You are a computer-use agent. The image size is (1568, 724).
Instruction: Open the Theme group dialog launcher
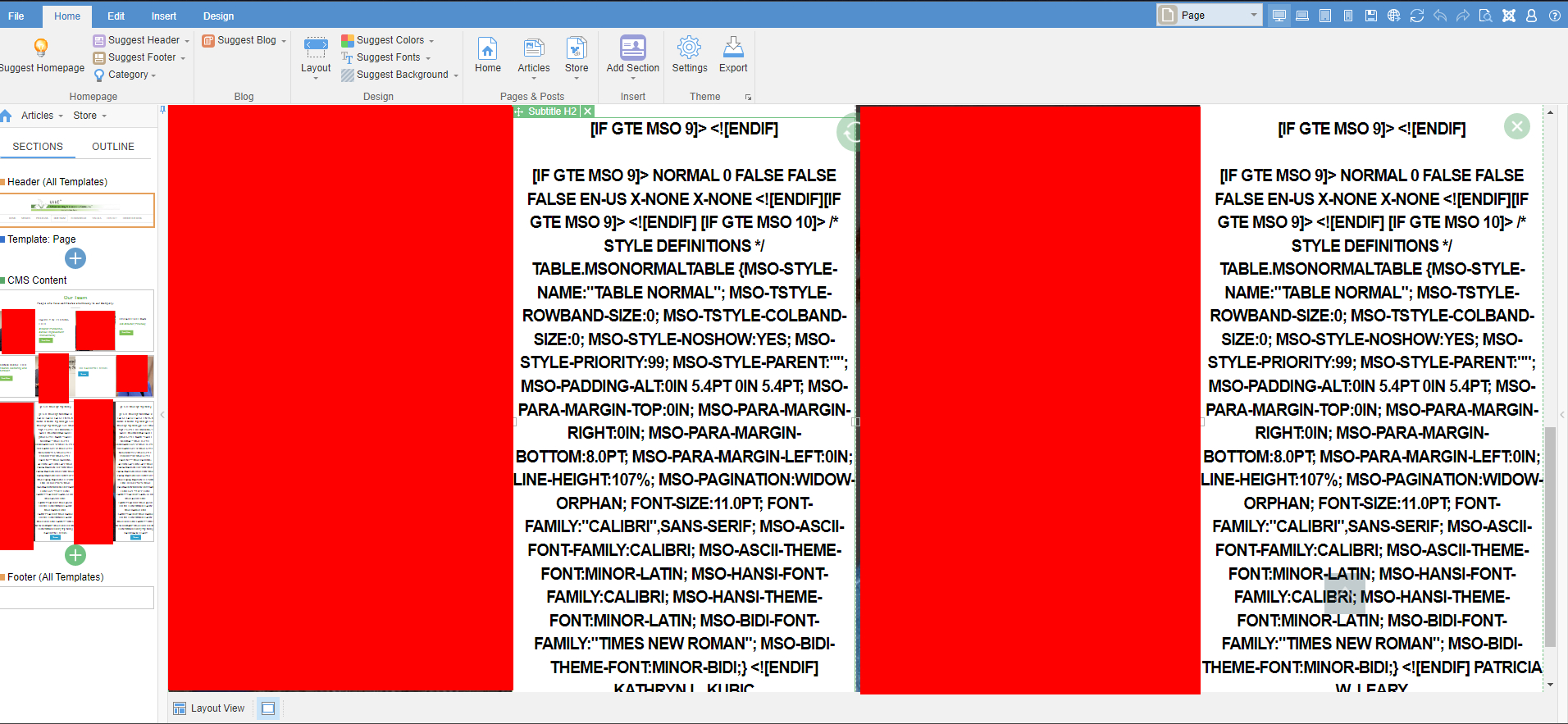748,98
